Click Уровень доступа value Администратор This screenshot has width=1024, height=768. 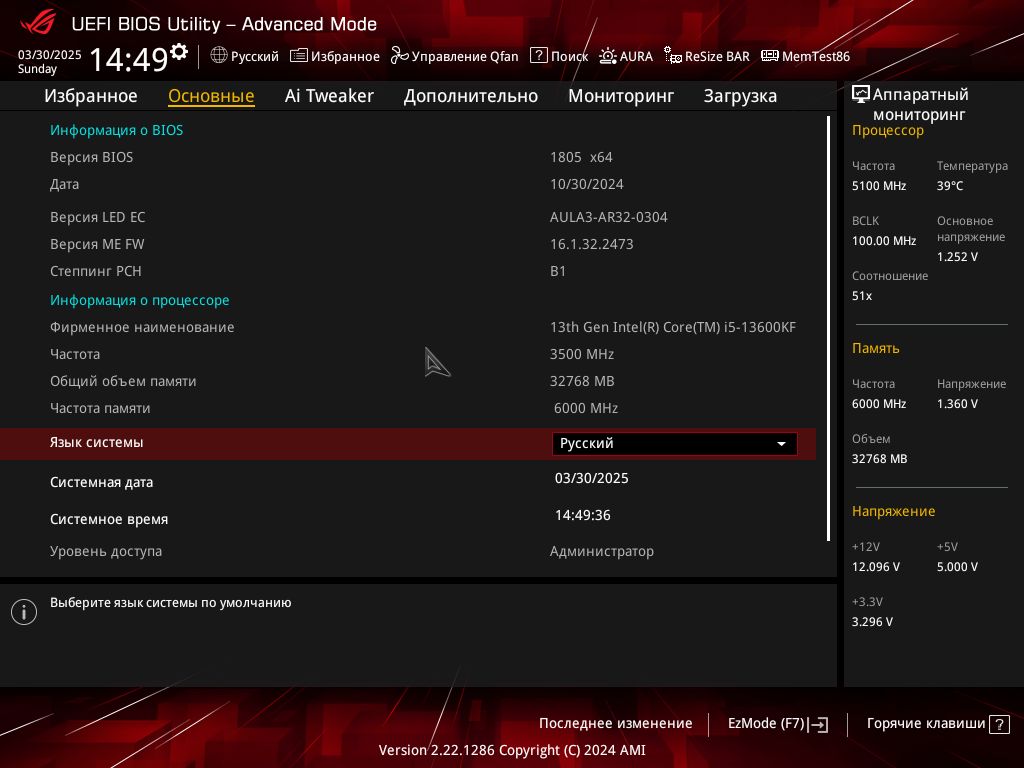pyautogui.click(x=601, y=551)
